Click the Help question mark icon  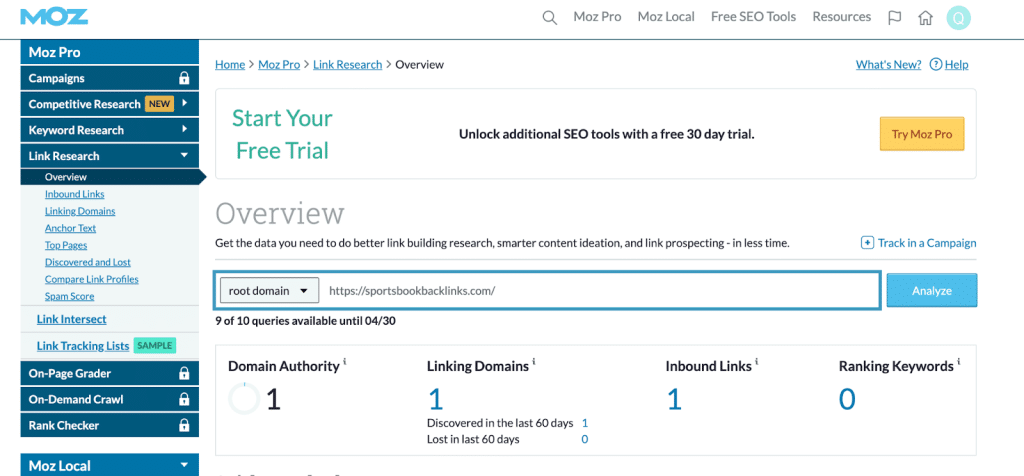point(936,65)
